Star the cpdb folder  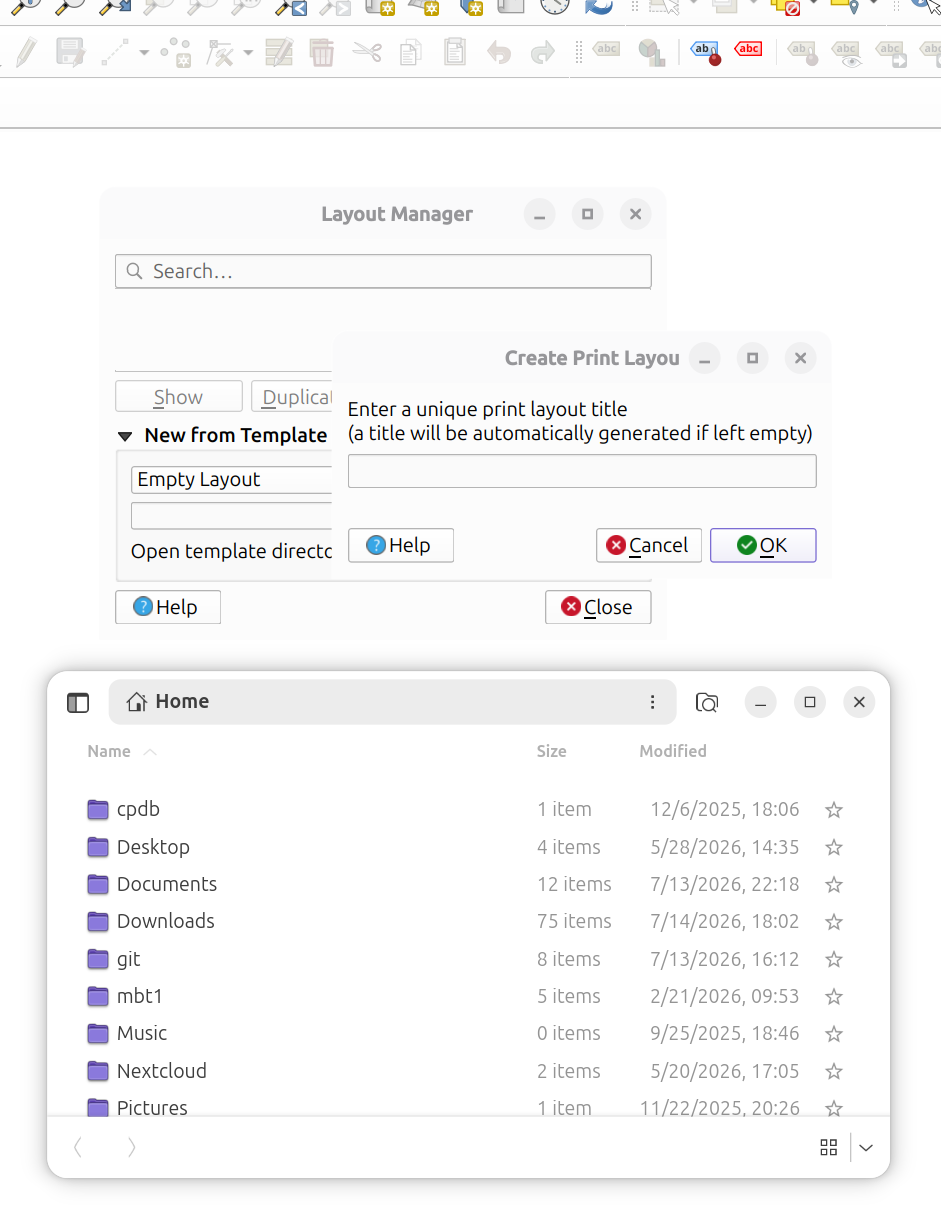click(833, 810)
